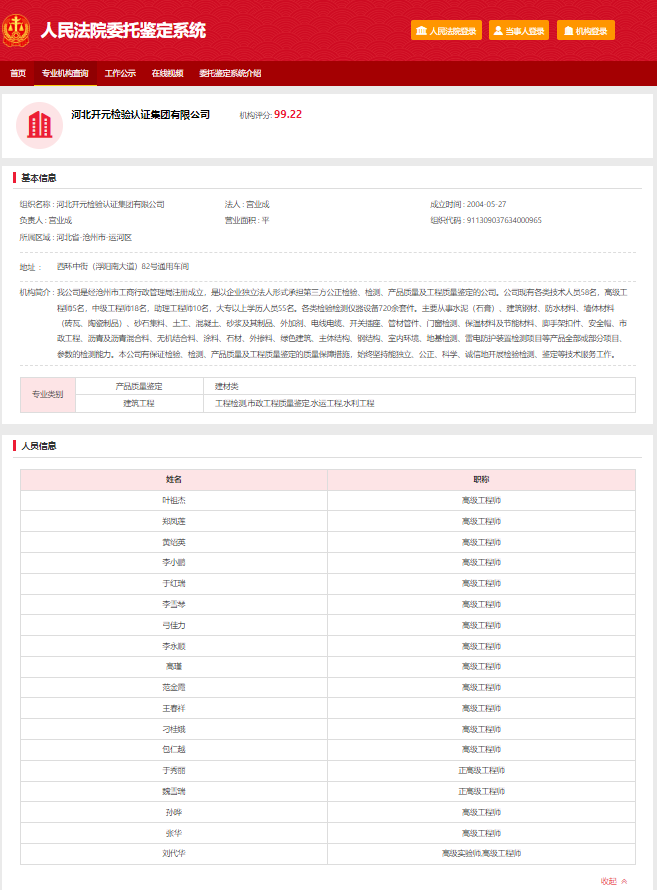Viewport: 657px width, 890px height.
Task: Click 正高级工程师 in 于秀丽's row
Action: pos(481,771)
